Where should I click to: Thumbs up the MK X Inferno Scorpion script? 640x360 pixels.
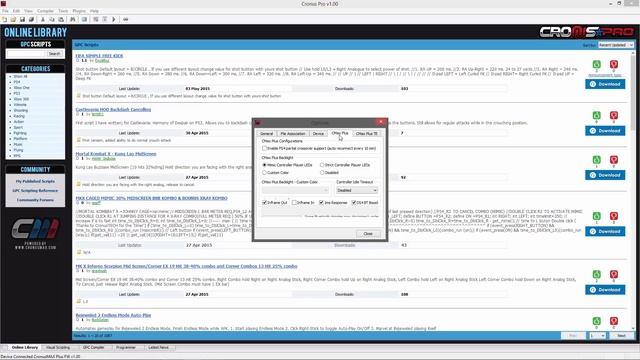click(x=596, y=274)
